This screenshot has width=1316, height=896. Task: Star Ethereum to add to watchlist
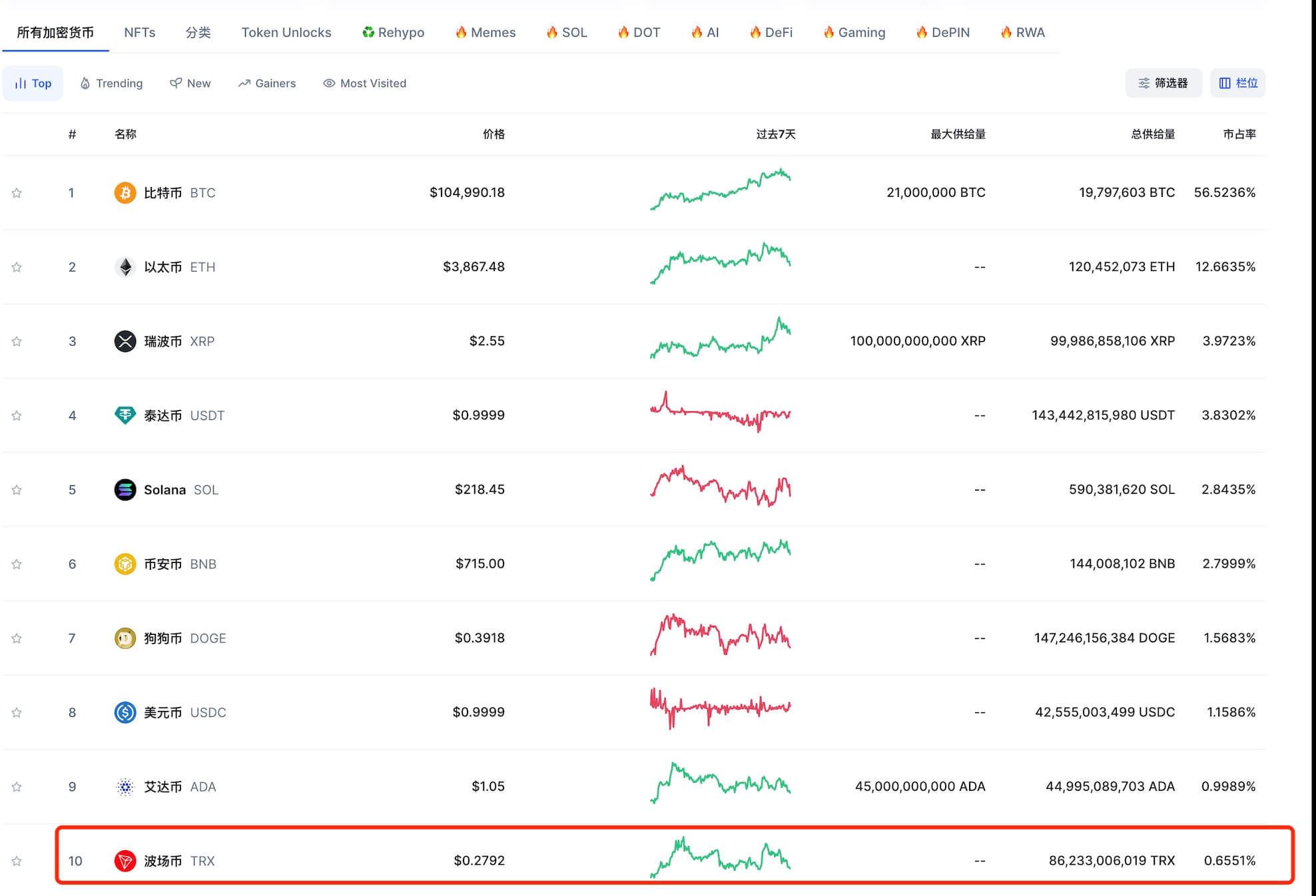coord(17,267)
